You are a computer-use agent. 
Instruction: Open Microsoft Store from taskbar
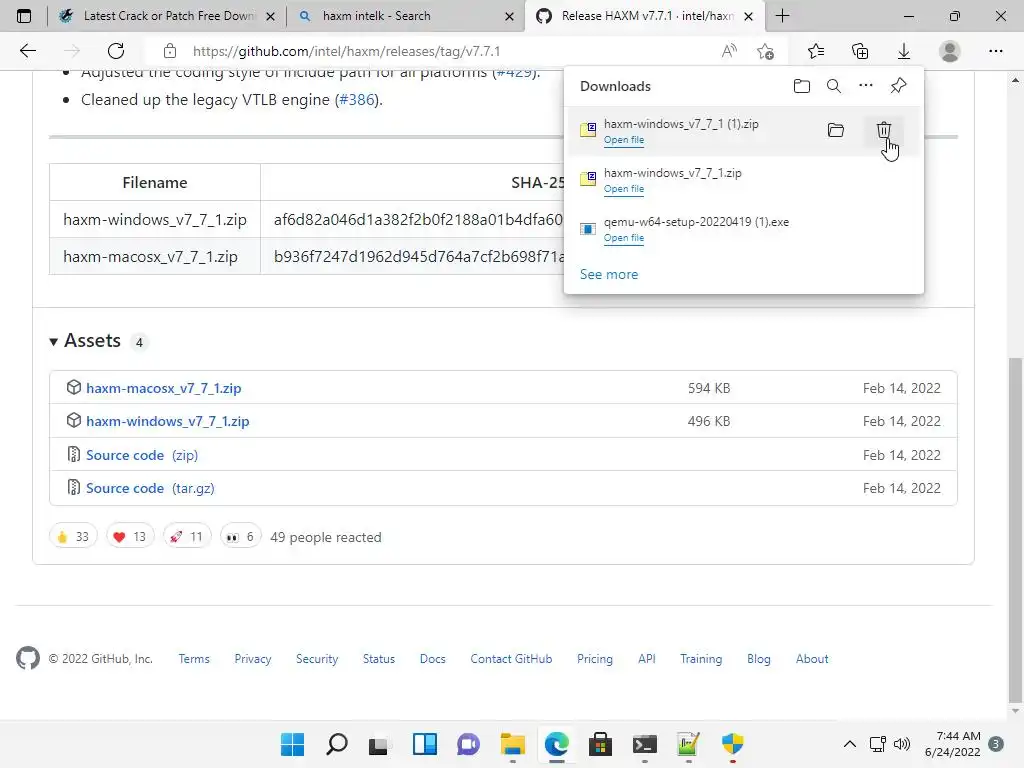(x=600, y=744)
